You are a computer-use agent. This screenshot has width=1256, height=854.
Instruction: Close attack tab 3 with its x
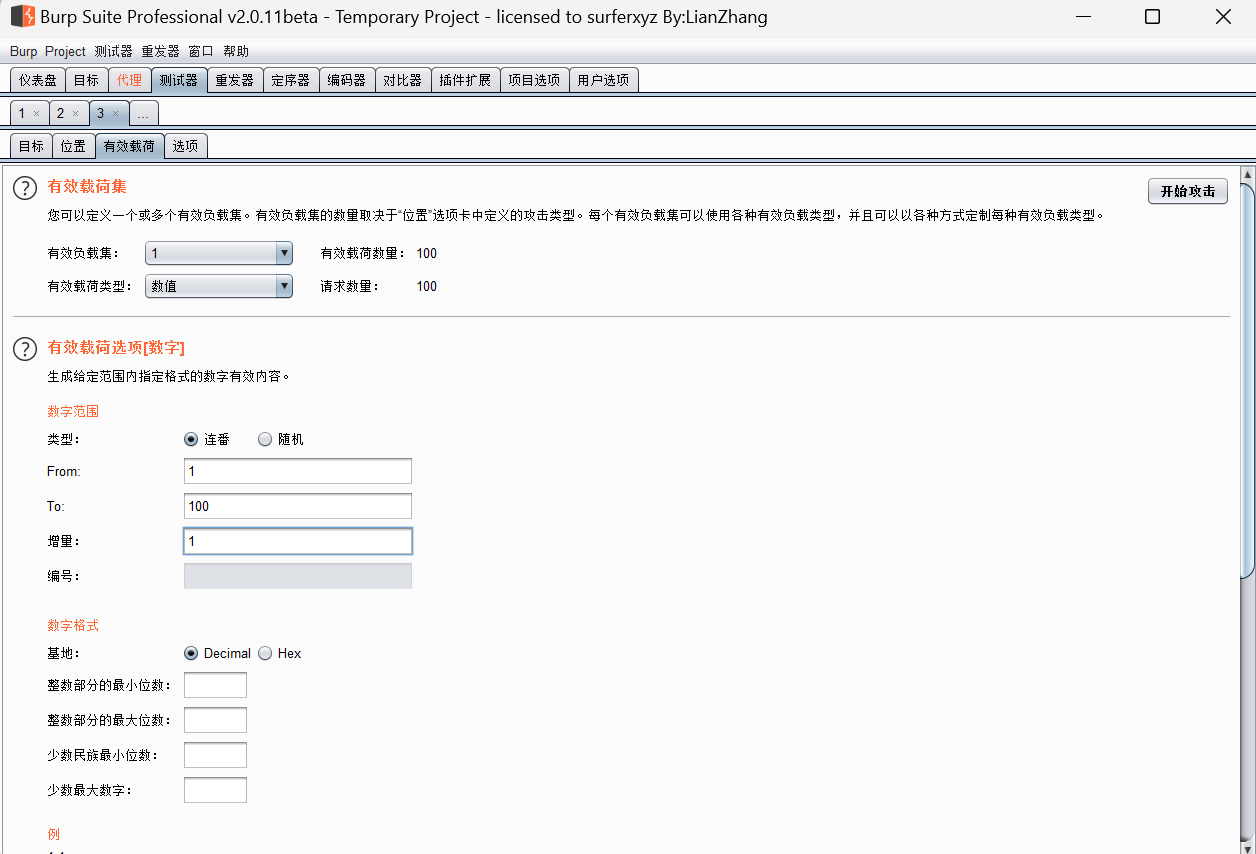click(x=115, y=114)
